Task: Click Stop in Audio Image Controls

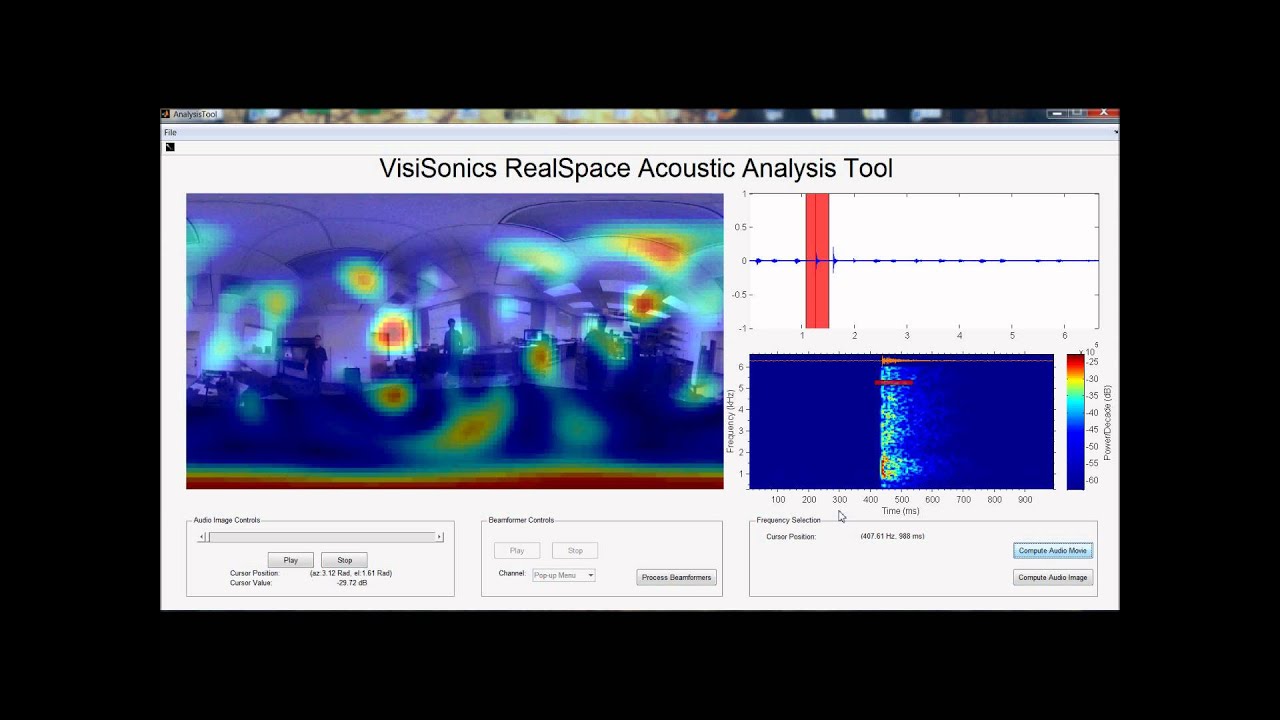Action: coord(344,560)
